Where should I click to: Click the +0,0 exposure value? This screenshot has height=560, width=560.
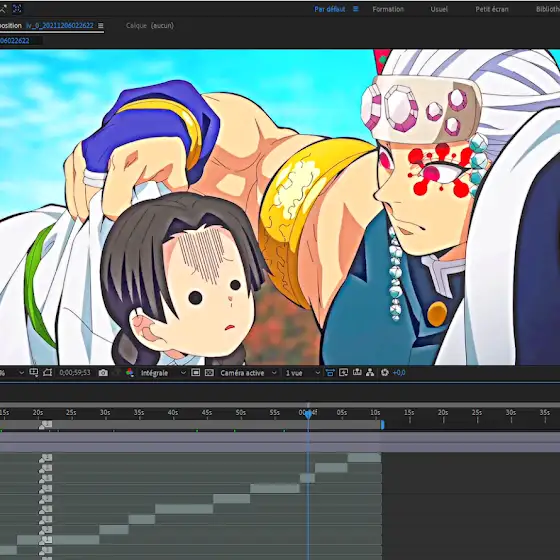399,373
